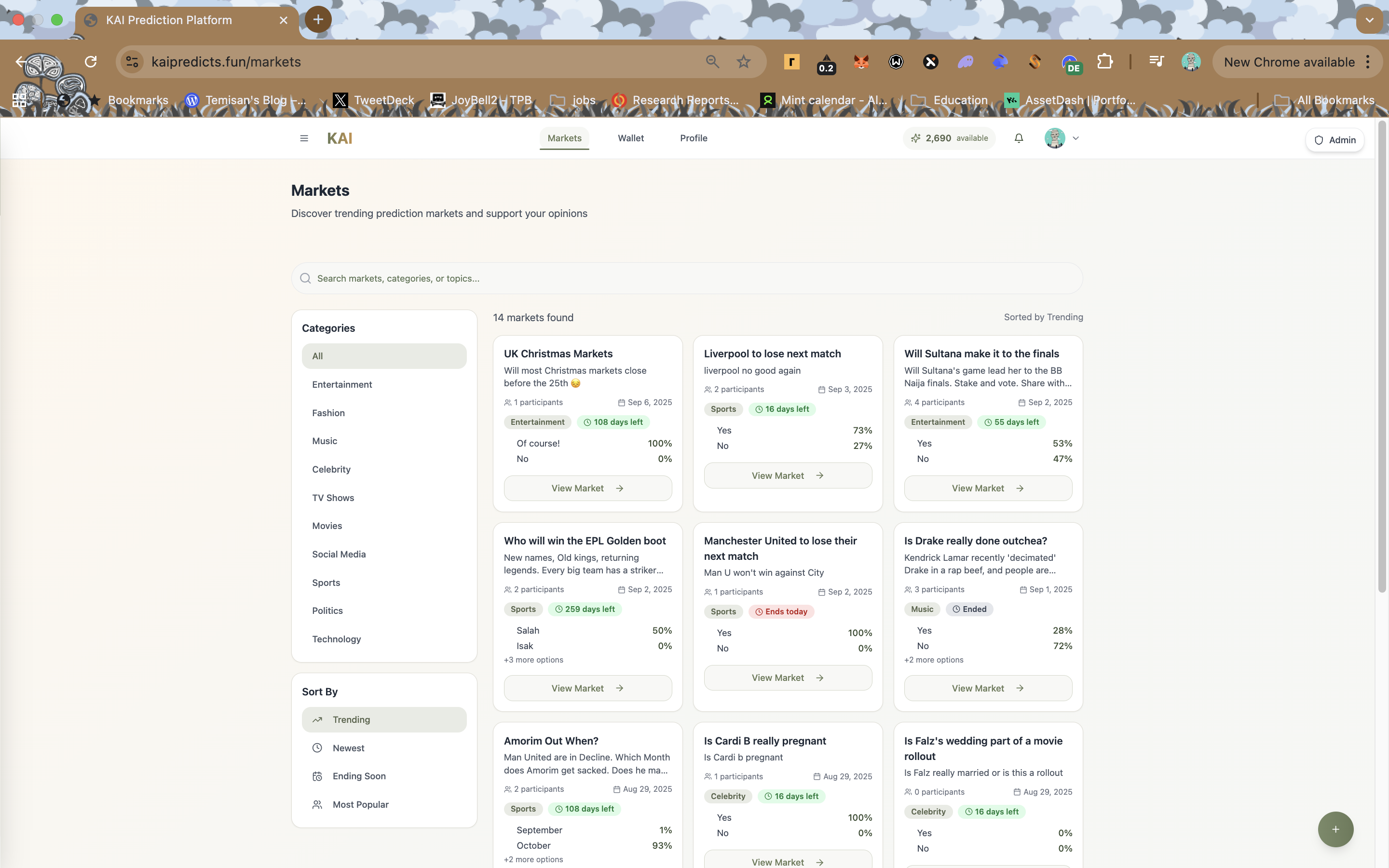
Task: Filter by the Sports category
Action: click(x=326, y=583)
